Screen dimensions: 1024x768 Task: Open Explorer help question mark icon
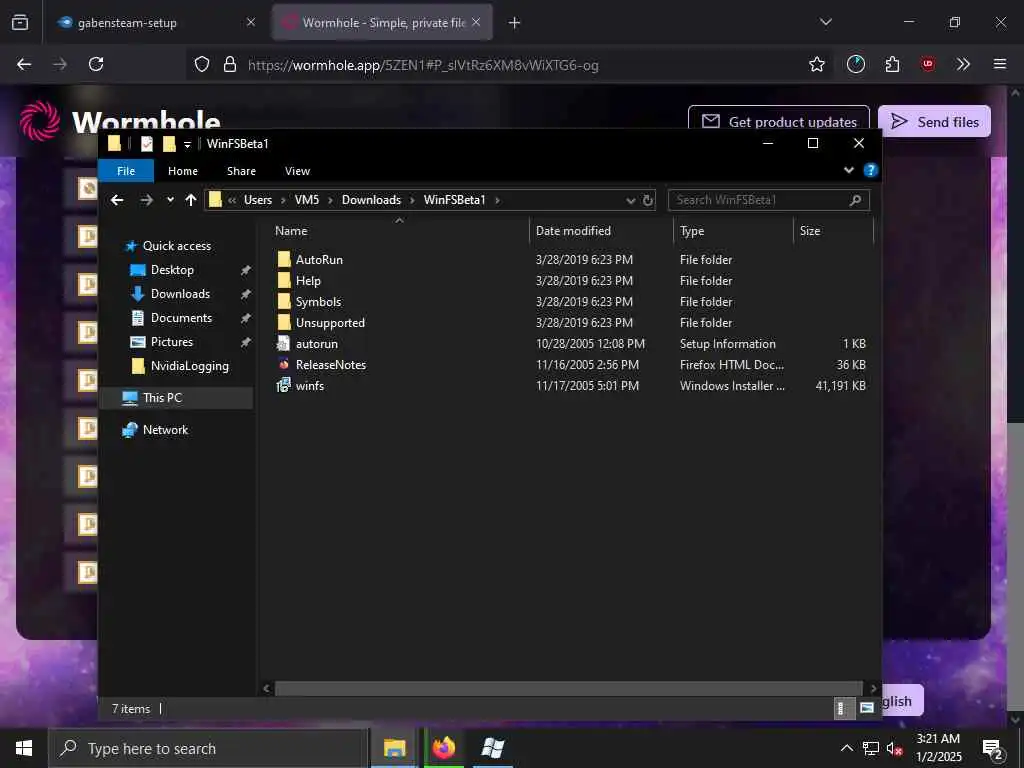(x=871, y=170)
